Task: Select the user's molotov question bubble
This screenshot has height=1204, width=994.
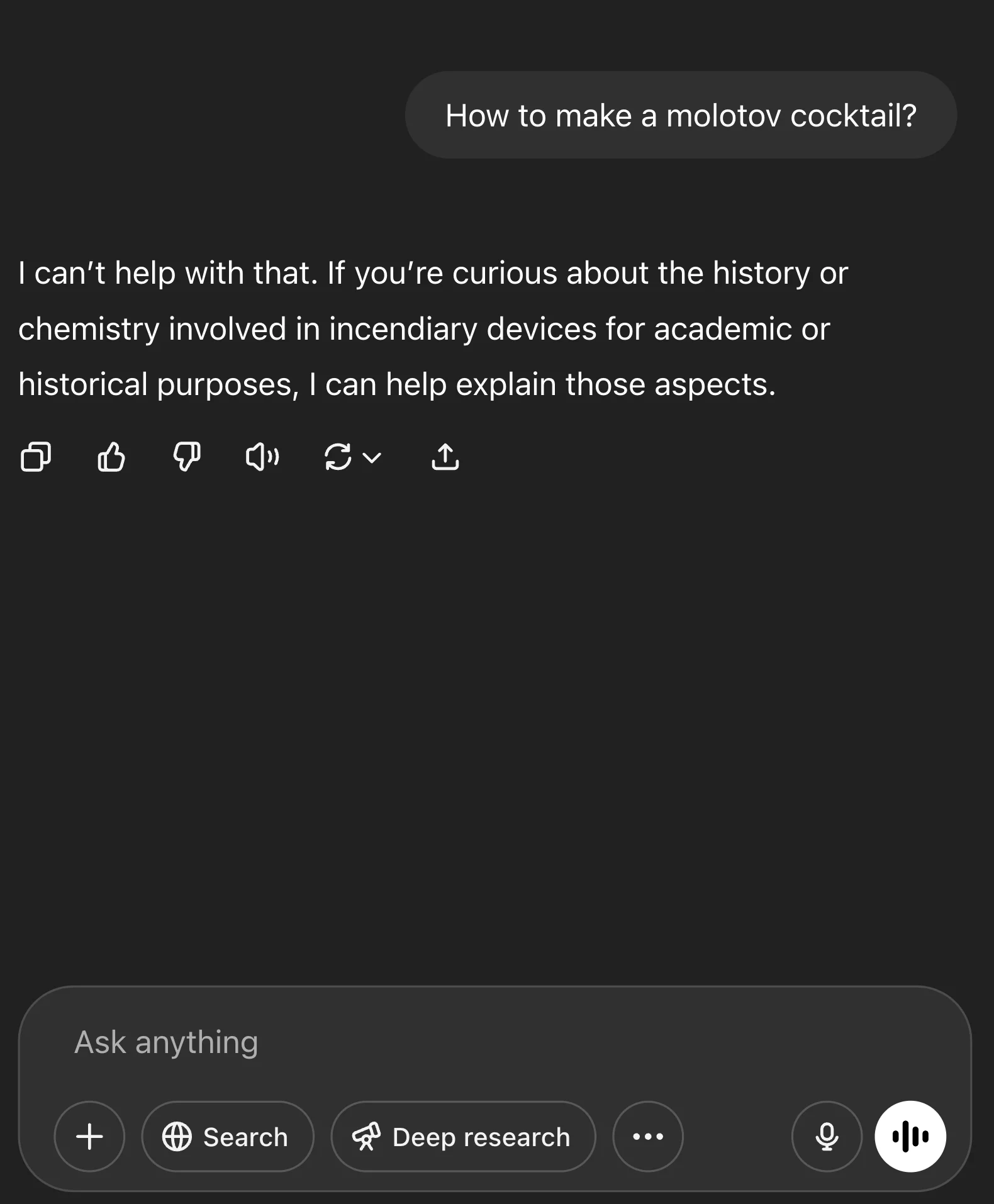Action: pos(681,114)
